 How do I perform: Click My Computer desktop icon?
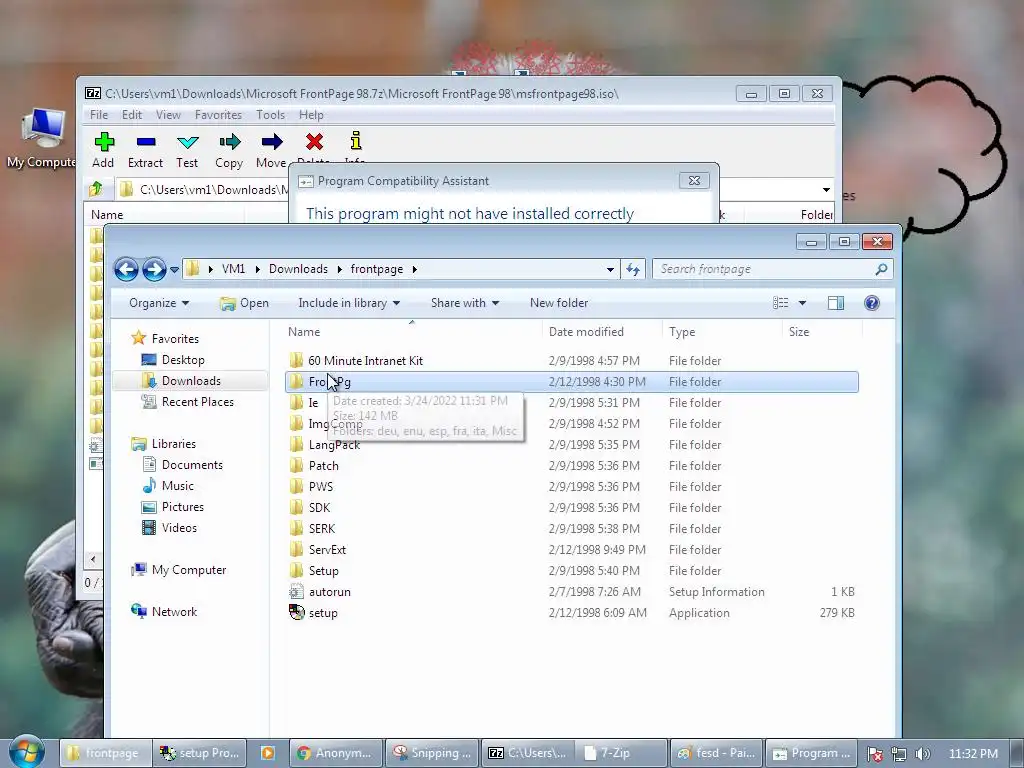point(42,138)
